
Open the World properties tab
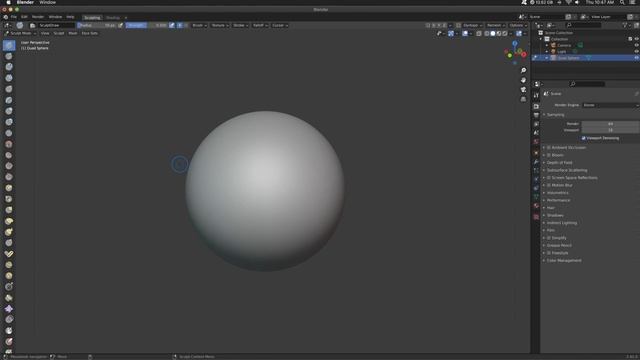tap(536, 142)
